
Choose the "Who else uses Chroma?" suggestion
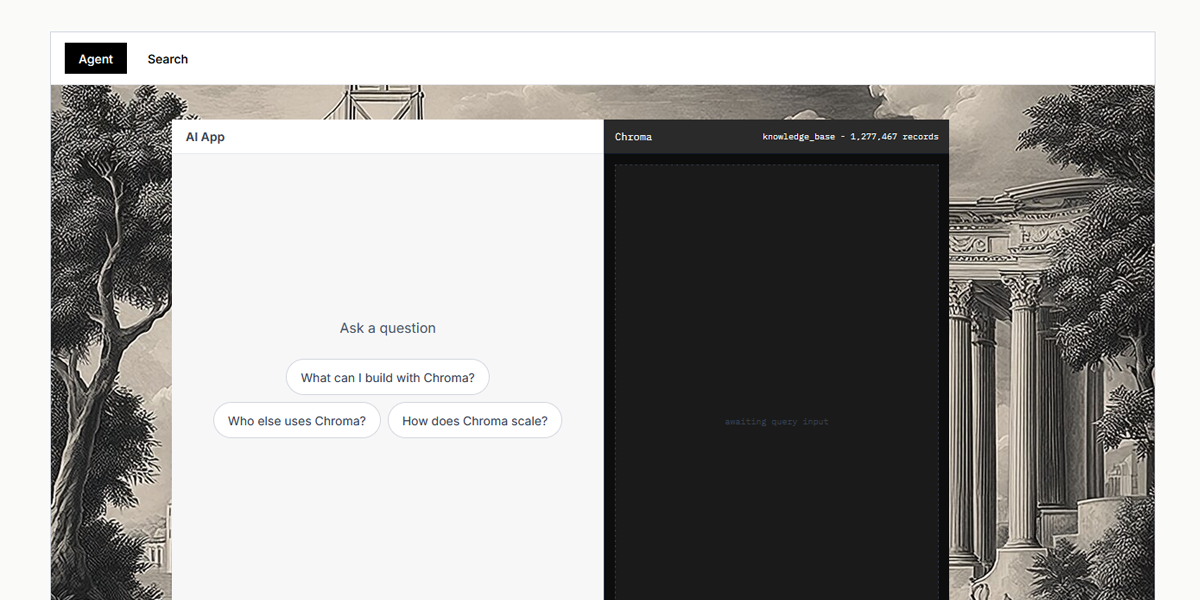(297, 421)
